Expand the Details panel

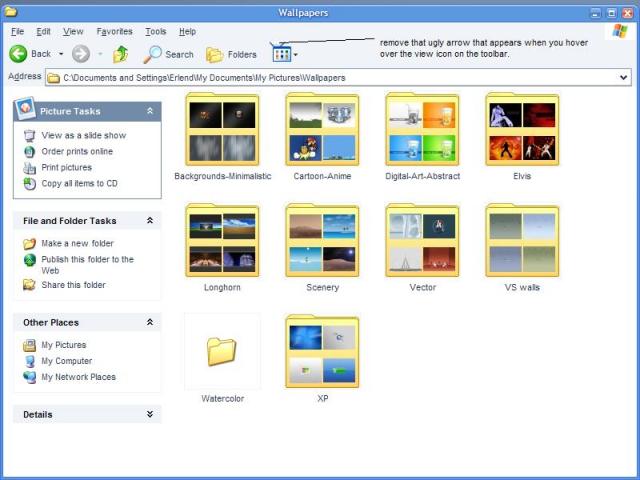click(x=150, y=414)
